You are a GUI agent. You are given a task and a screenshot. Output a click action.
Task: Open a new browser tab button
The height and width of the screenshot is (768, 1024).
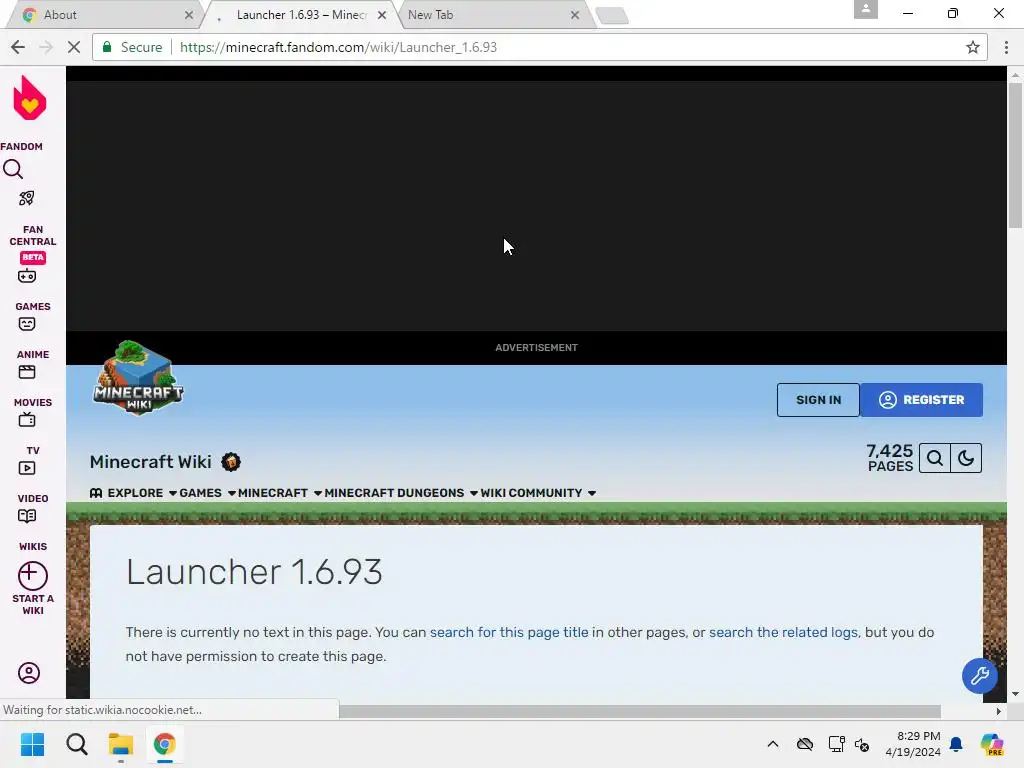point(612,16)
